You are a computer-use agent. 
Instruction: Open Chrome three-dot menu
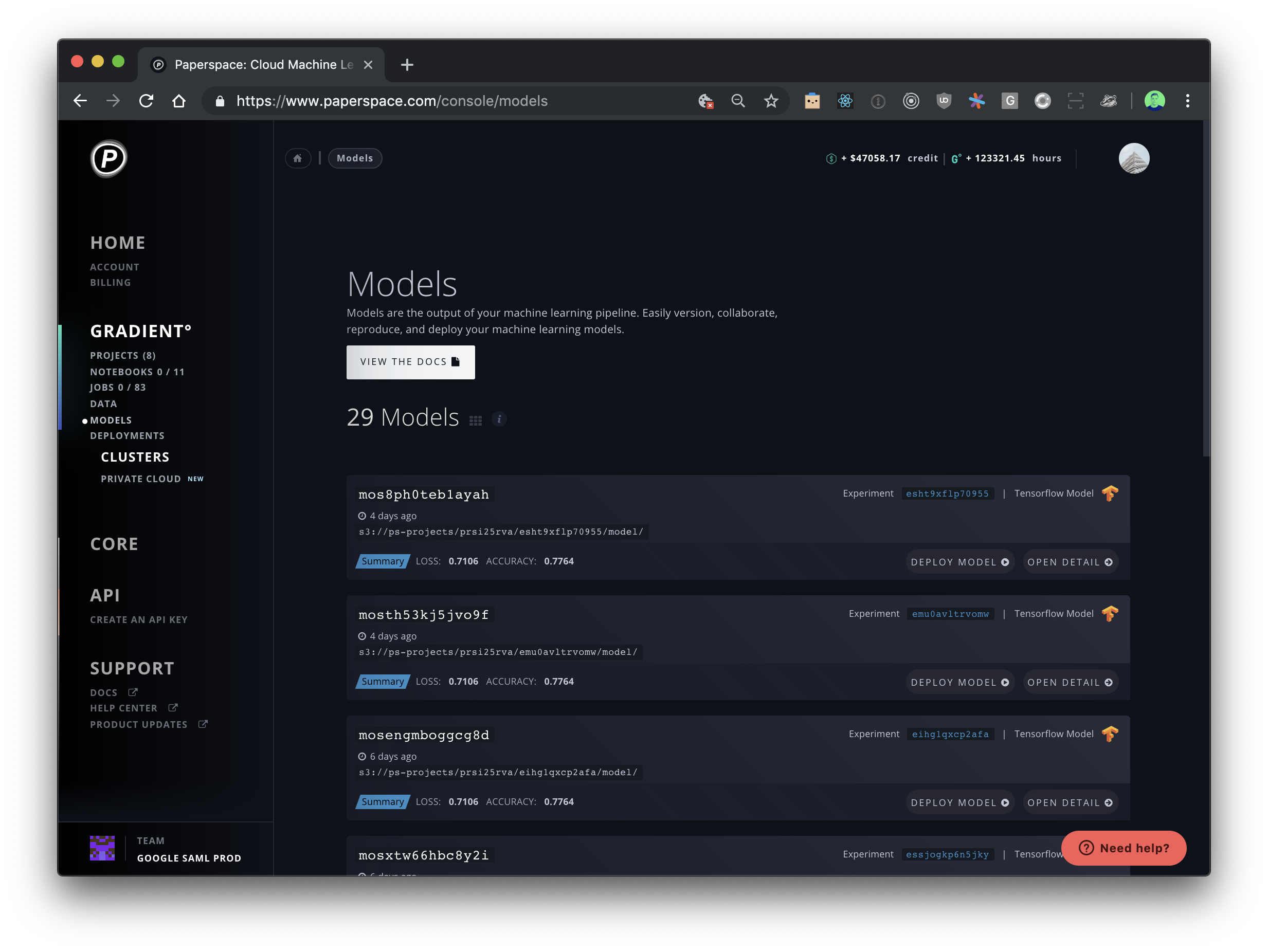1187,101
